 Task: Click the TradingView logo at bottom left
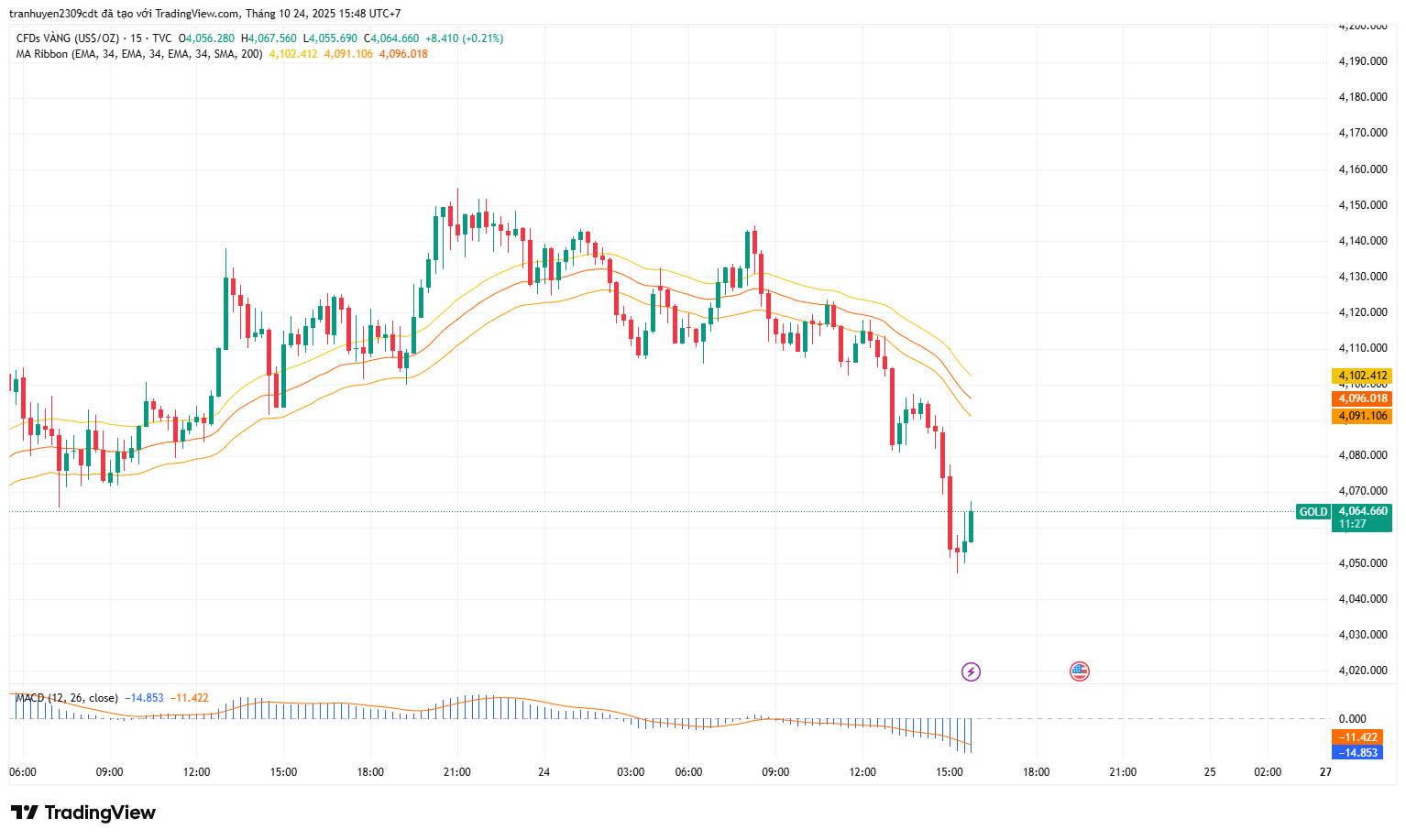tap(83, 813)
